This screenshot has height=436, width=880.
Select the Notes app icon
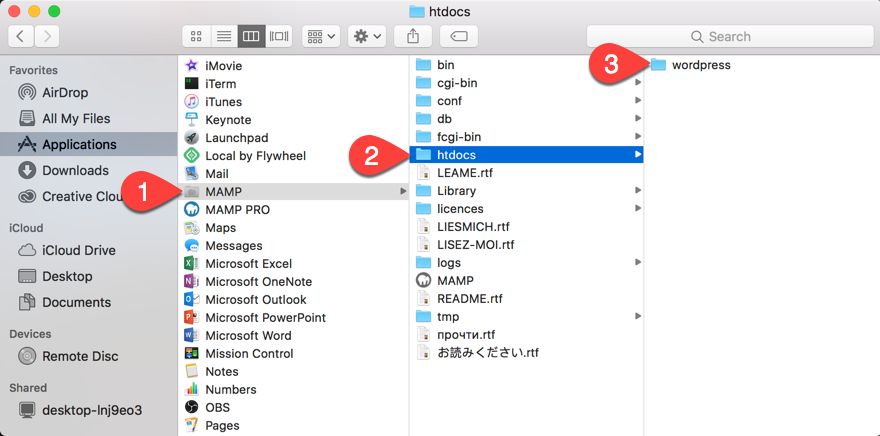(x=192, y=371)
